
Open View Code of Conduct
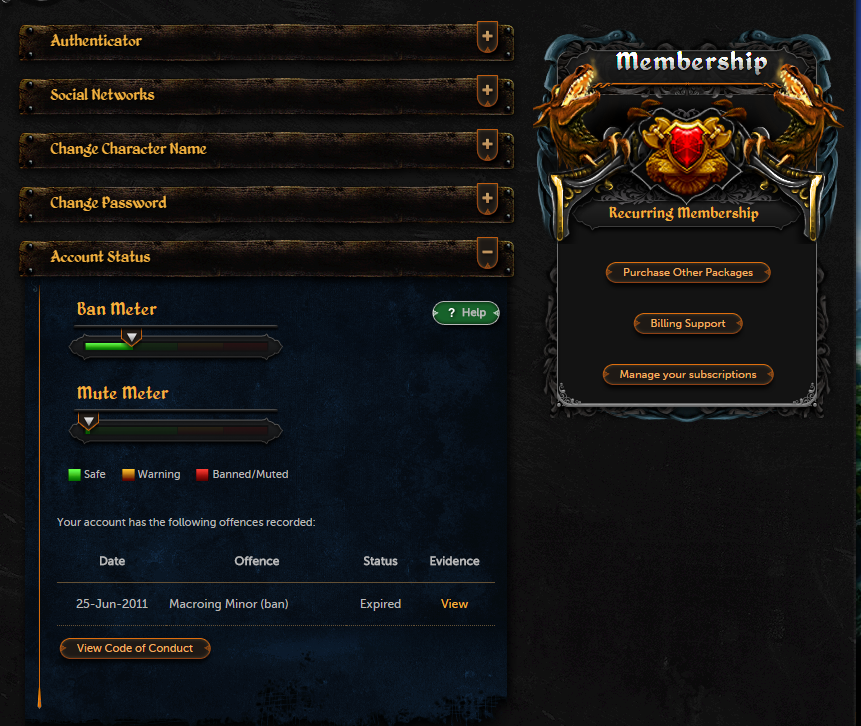pyautogui.click(x=135, y=649)
